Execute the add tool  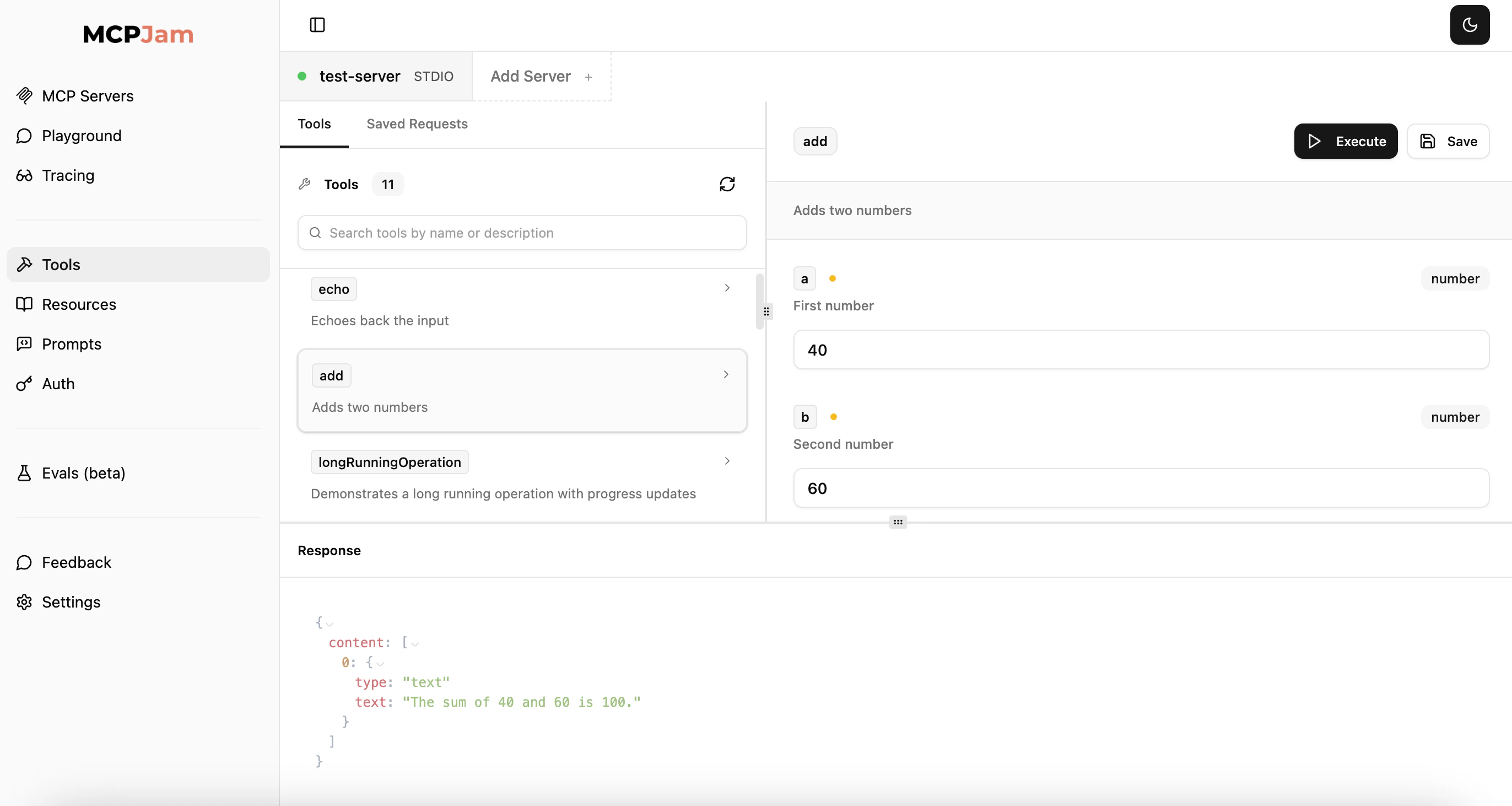[1345, 141]
